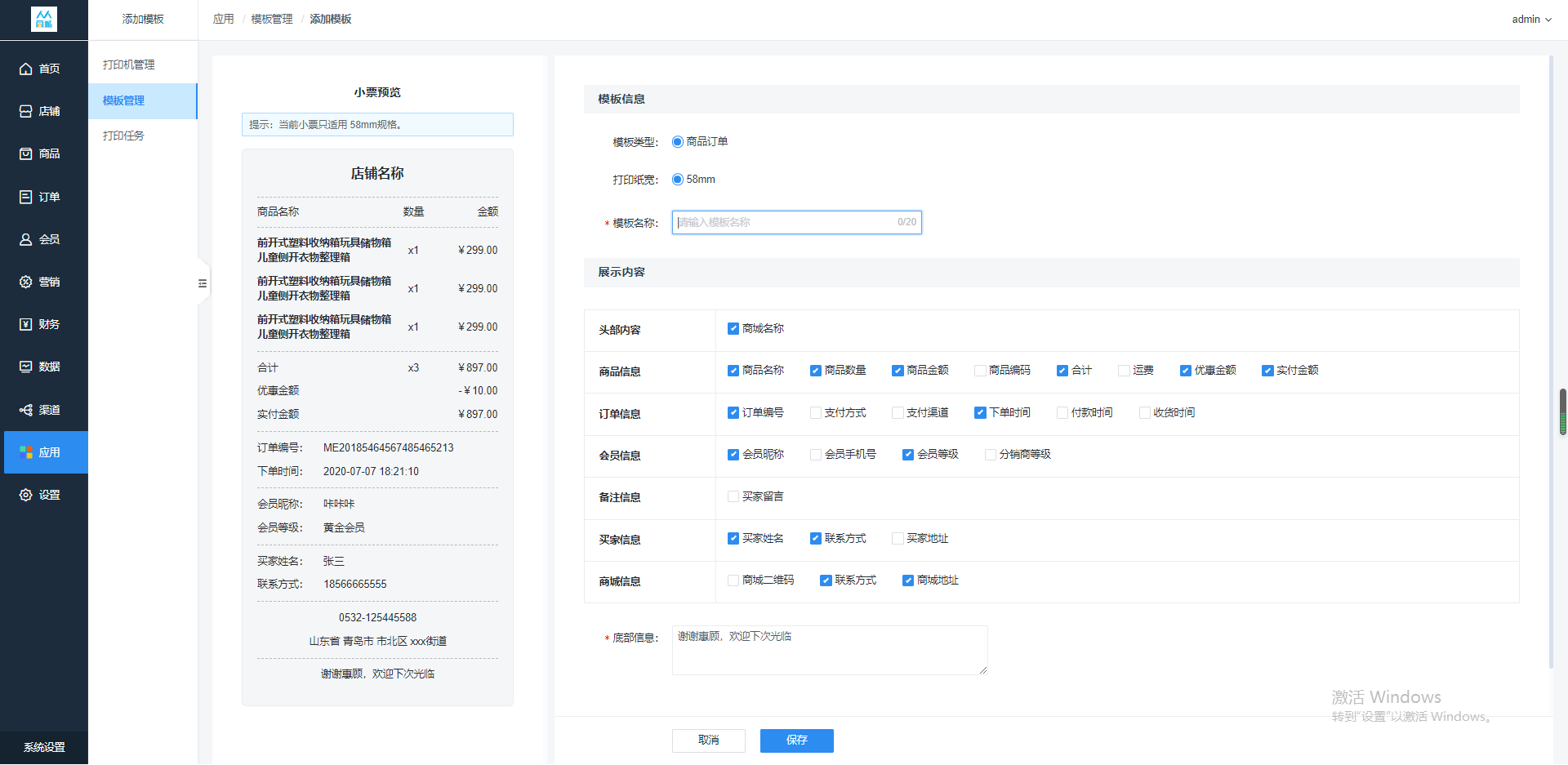Enable the 收货时间 checkbox

pos(1145,413)
